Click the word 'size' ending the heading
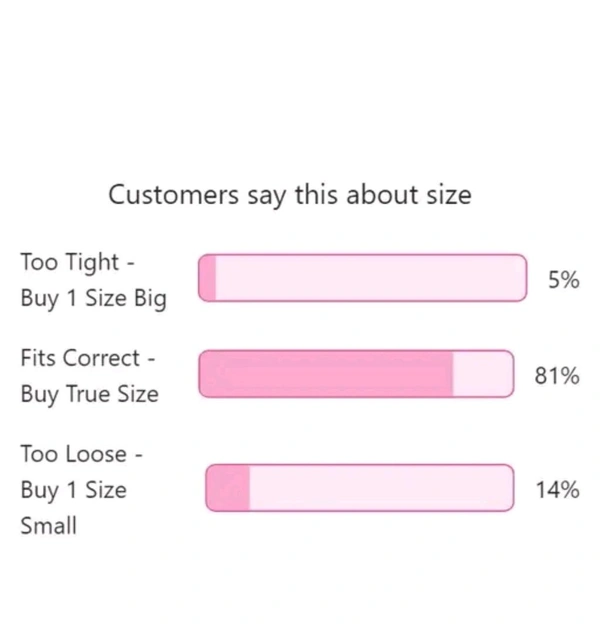 point(448,194)
